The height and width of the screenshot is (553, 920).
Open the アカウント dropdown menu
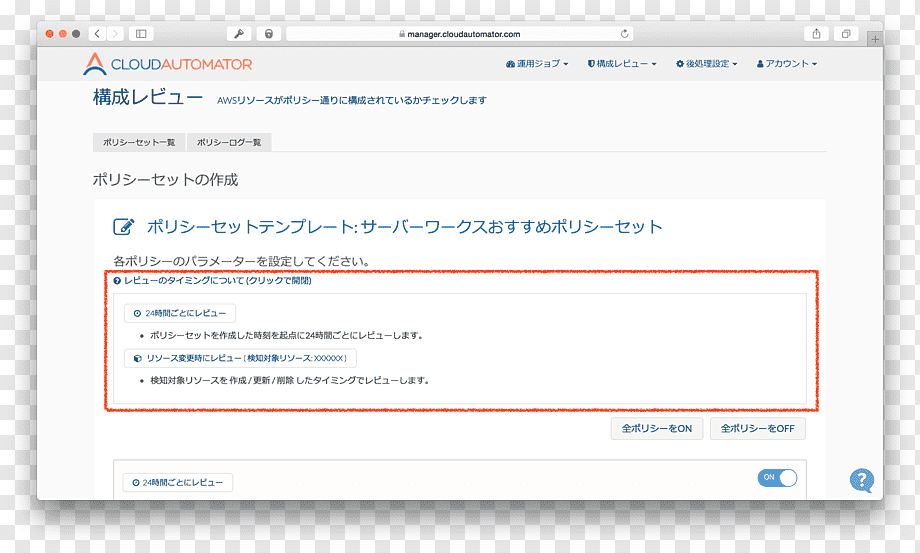pos(787,64)
